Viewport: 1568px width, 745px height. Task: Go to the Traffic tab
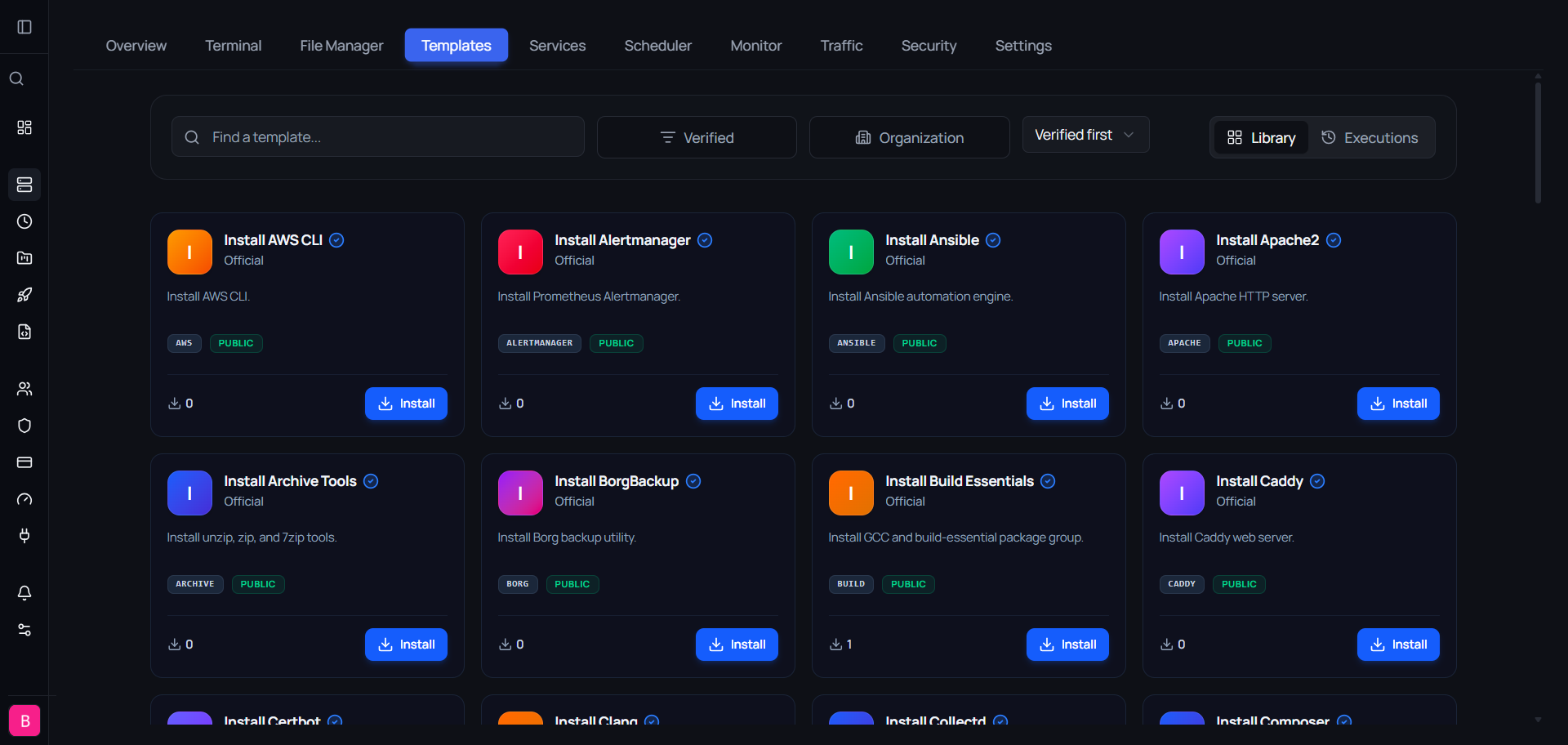842,46
